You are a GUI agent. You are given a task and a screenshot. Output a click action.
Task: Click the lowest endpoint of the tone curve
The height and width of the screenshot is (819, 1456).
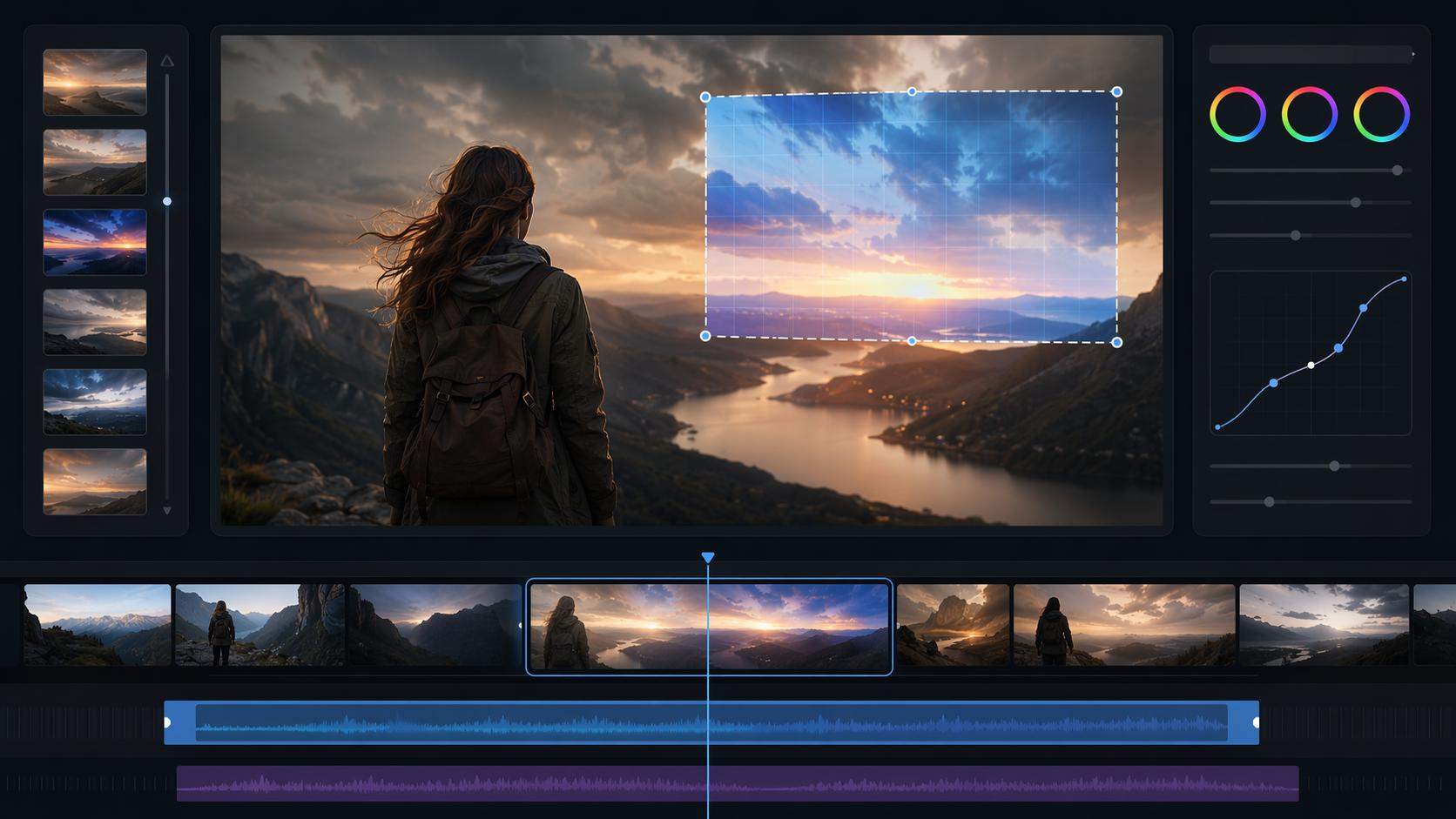point(1217,427)
